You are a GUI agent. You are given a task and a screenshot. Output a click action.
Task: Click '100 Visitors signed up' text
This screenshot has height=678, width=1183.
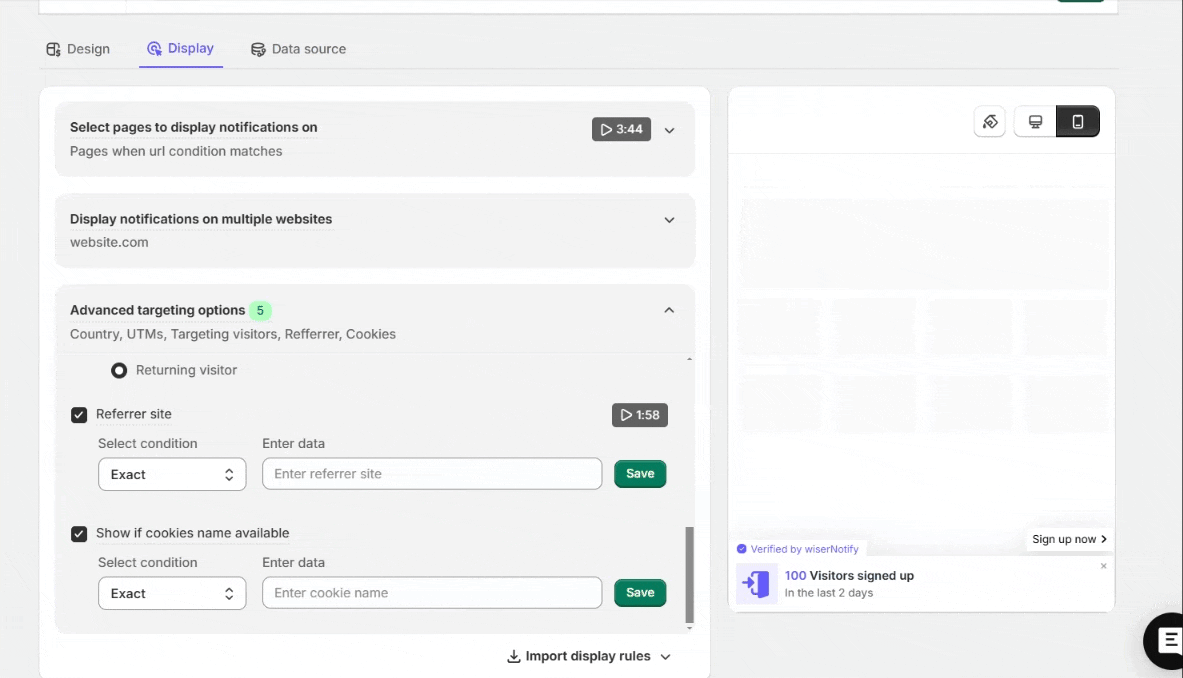click(x=849, y=575)
